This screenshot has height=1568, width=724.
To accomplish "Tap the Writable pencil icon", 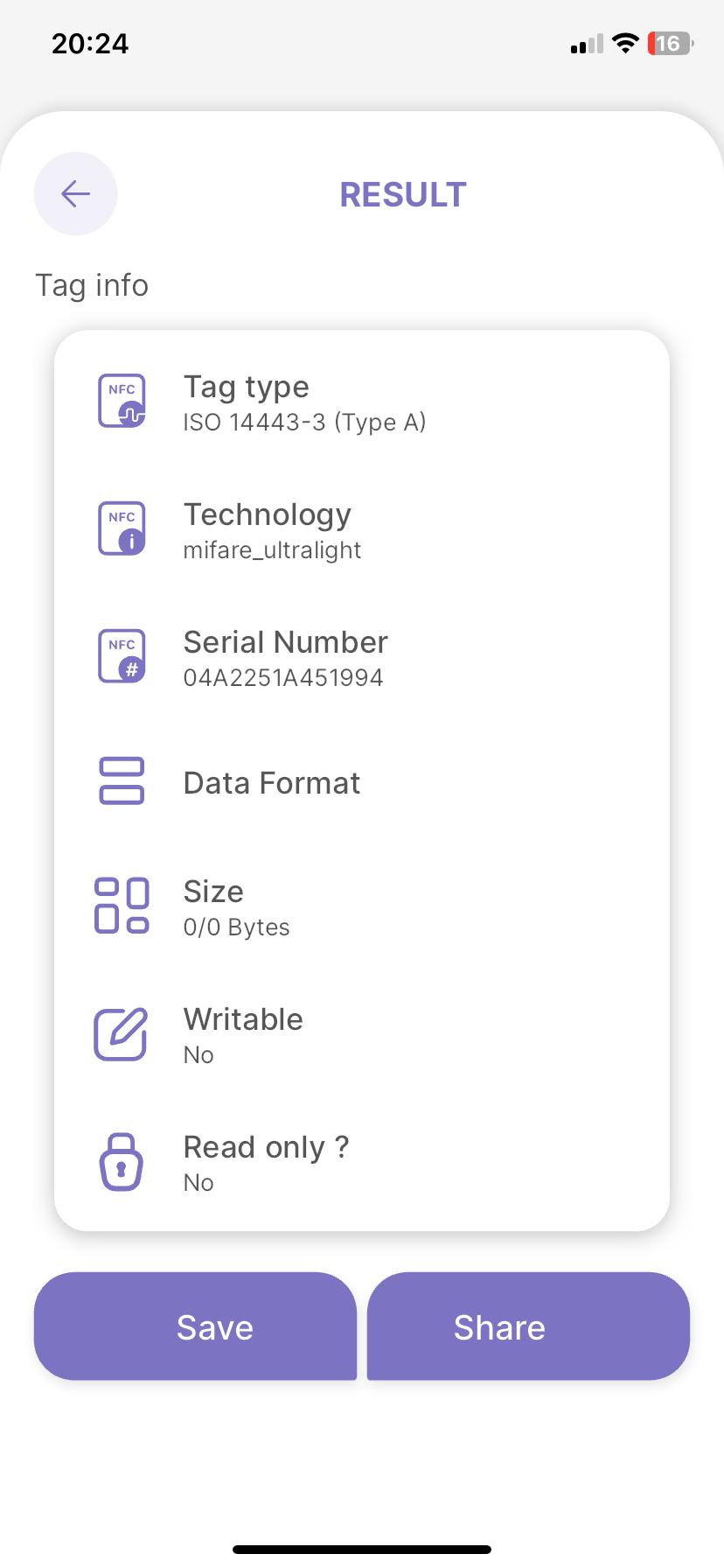I will 121,1033.
